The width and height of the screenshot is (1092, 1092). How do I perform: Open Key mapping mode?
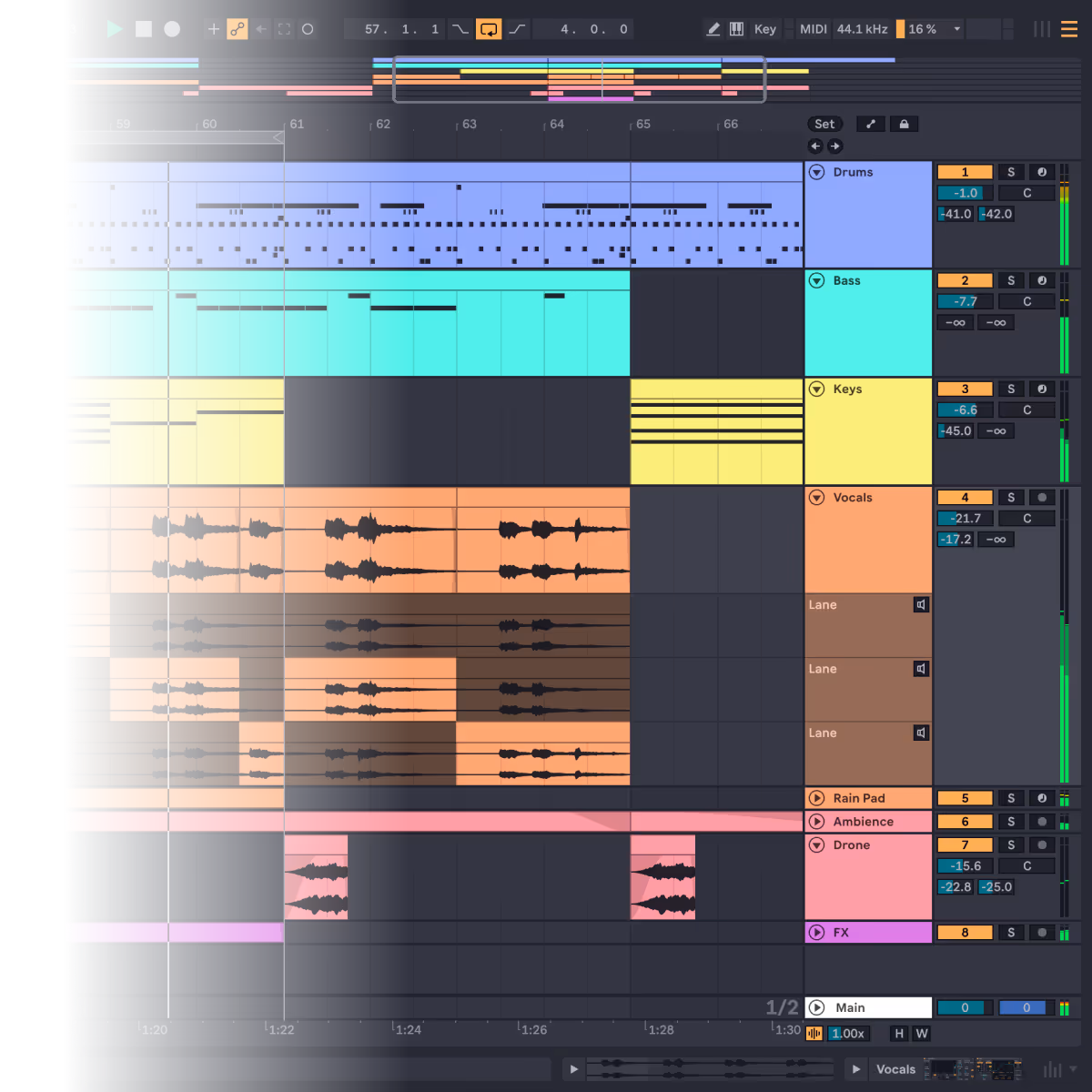(765, 29)
